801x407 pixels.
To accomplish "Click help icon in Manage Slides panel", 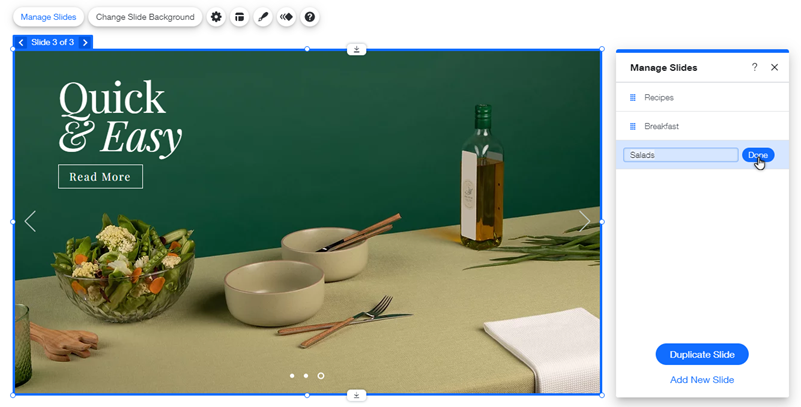I will click(754, 67).
